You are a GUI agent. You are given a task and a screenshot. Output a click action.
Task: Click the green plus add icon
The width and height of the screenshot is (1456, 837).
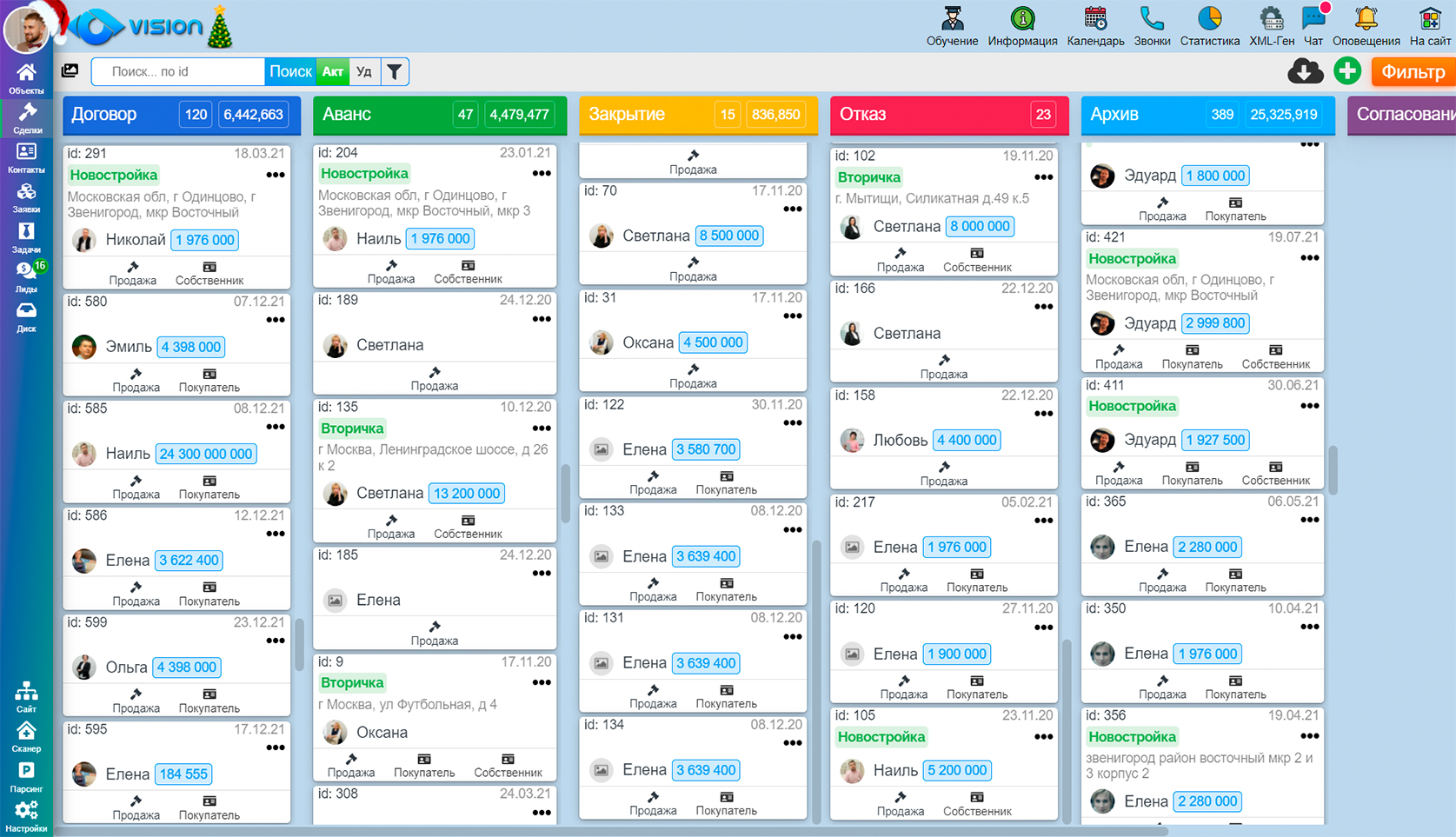point(1347,71)
